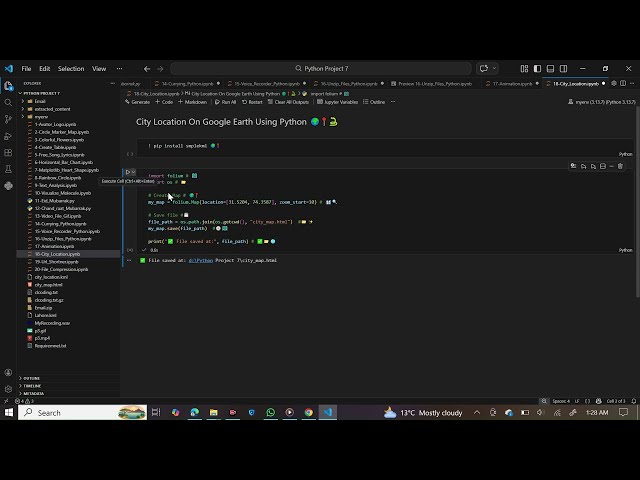Open the Accounts icon
The width and height of the screenshot is (640, 480).
tap(8, 373)
